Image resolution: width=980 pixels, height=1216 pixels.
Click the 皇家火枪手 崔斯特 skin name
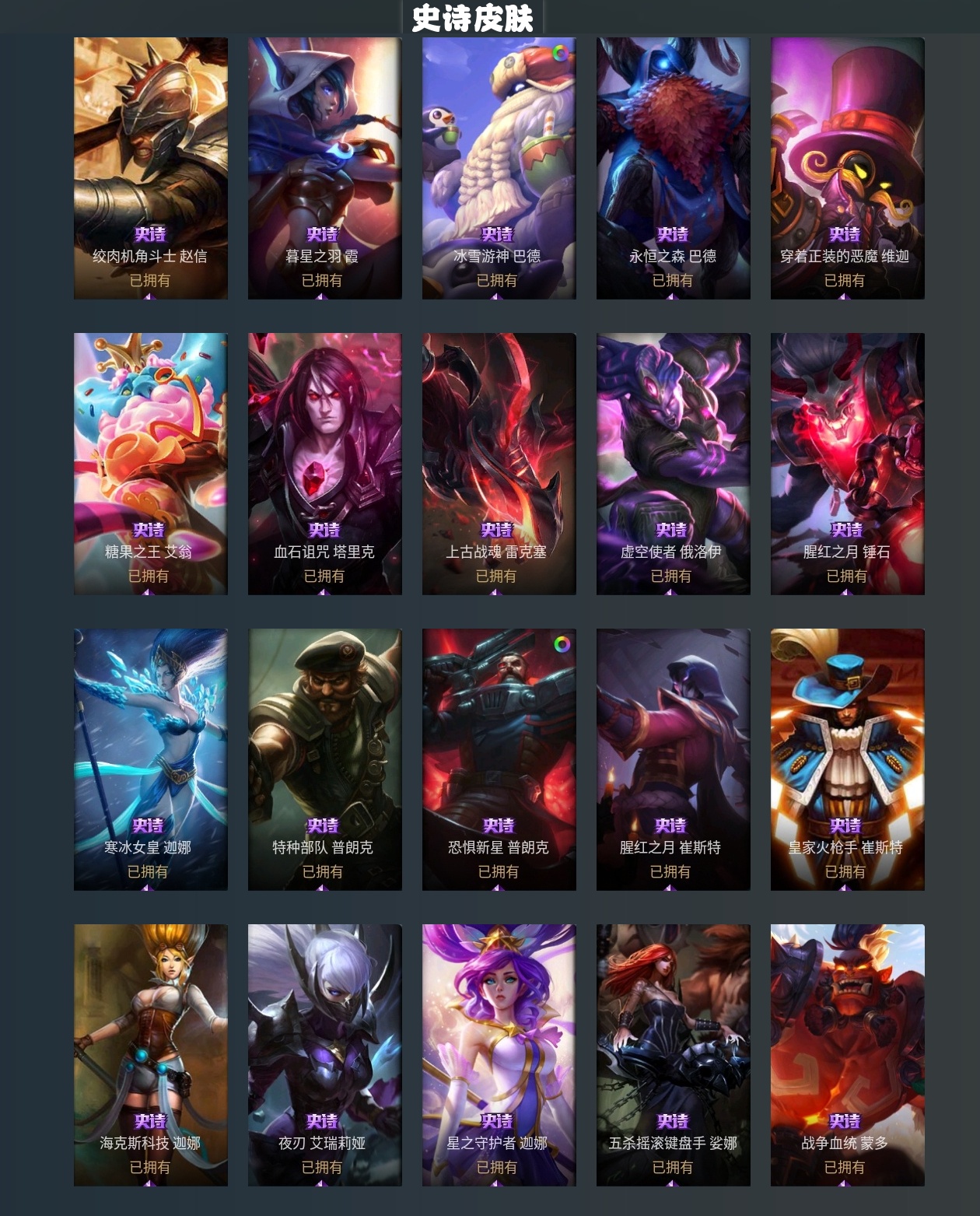coord(845,847)
